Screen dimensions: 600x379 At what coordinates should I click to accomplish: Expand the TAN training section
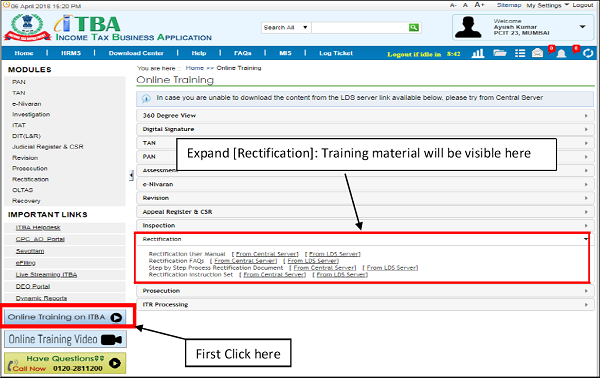365,143
